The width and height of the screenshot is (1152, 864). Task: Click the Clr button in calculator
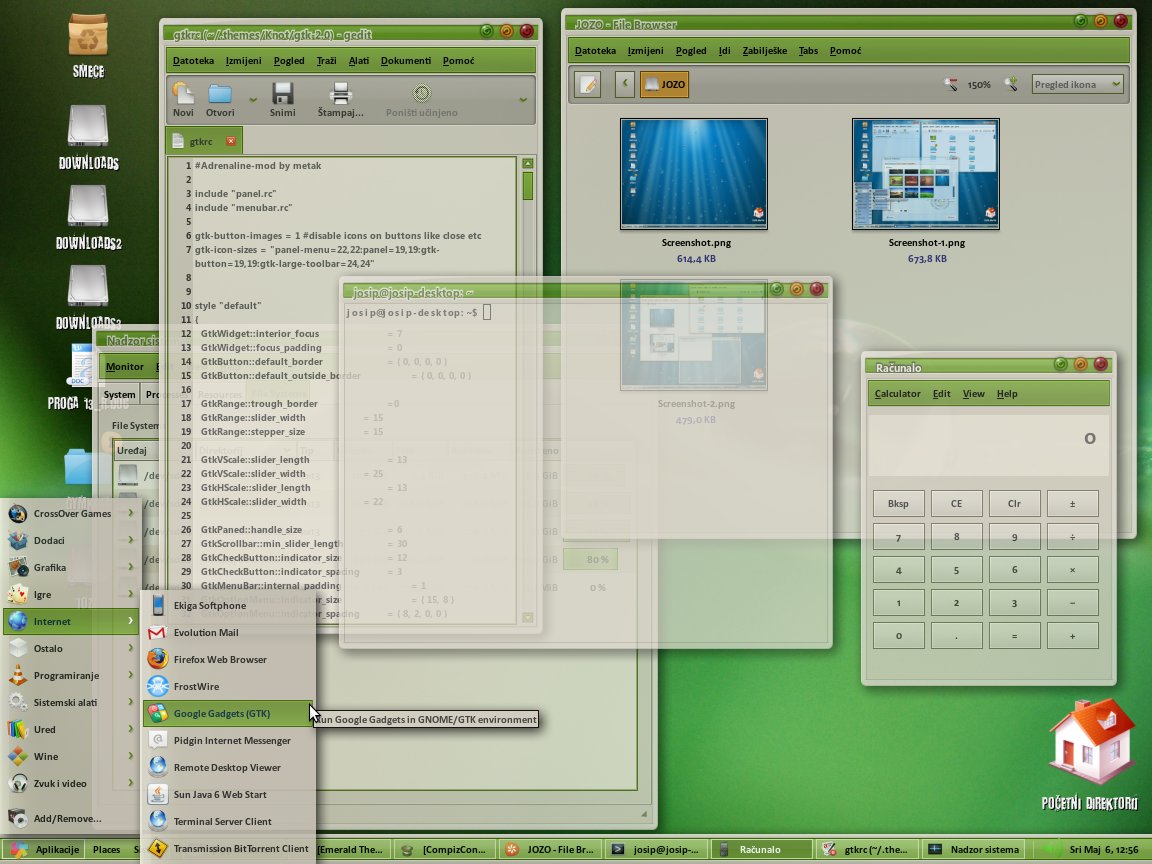(1014, 503)
